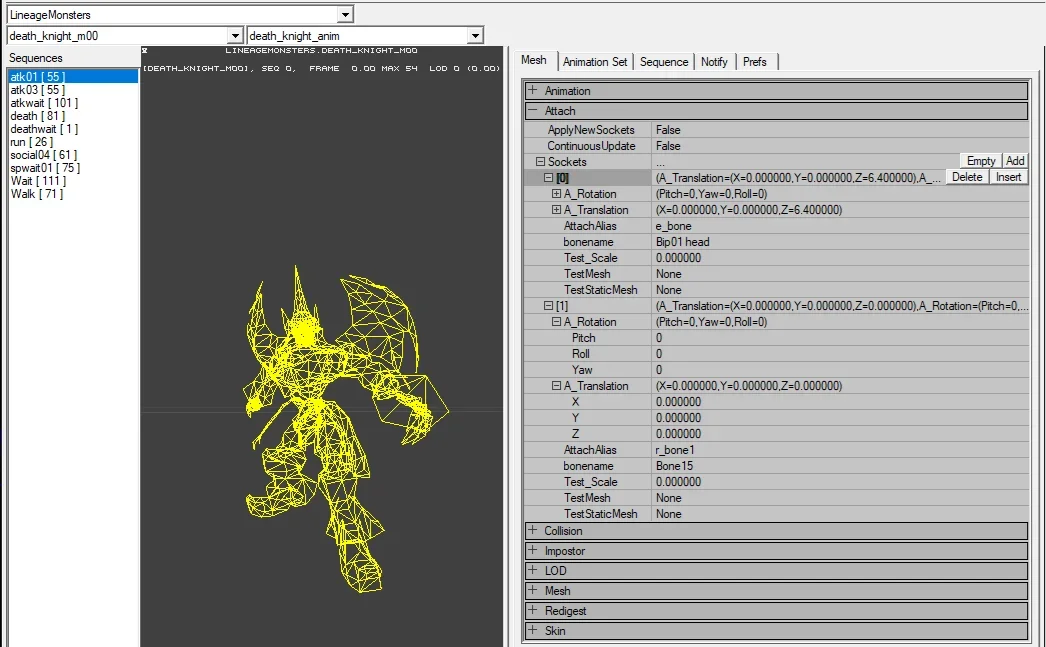1046x647 pixels.
Task: Expand the Redigest category
Action: tap(532, 610)
